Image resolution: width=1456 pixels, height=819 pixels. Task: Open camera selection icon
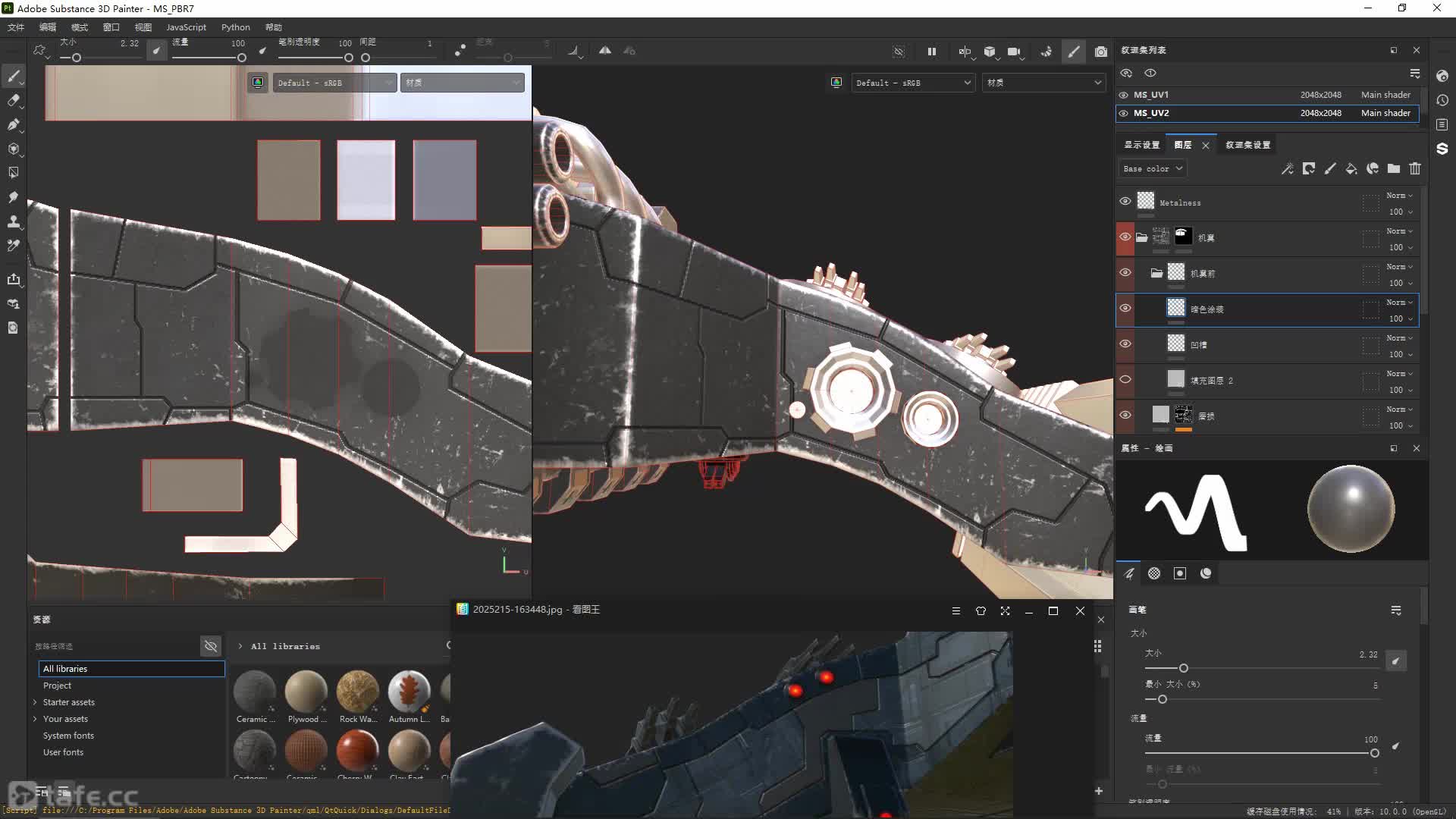1015,52
